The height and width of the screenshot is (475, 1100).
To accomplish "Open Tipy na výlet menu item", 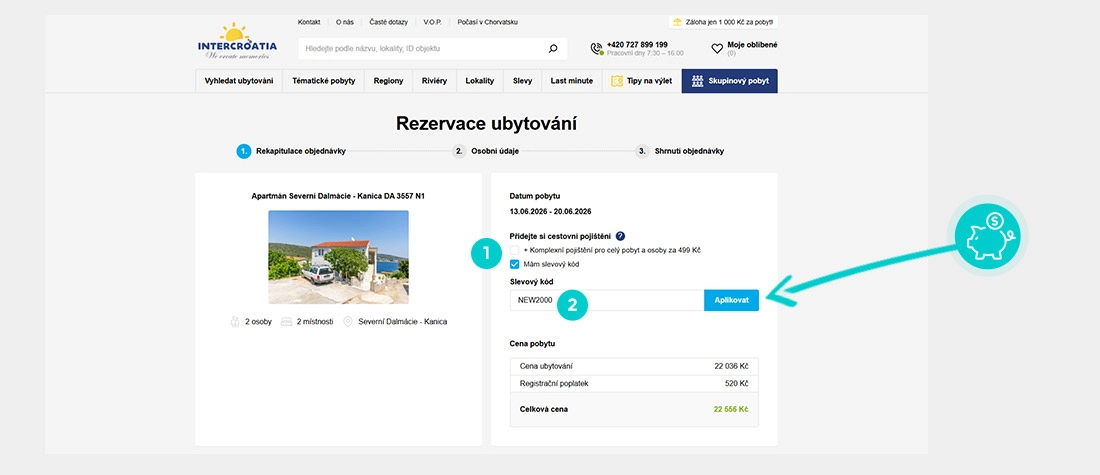I will tap(642, 81).
